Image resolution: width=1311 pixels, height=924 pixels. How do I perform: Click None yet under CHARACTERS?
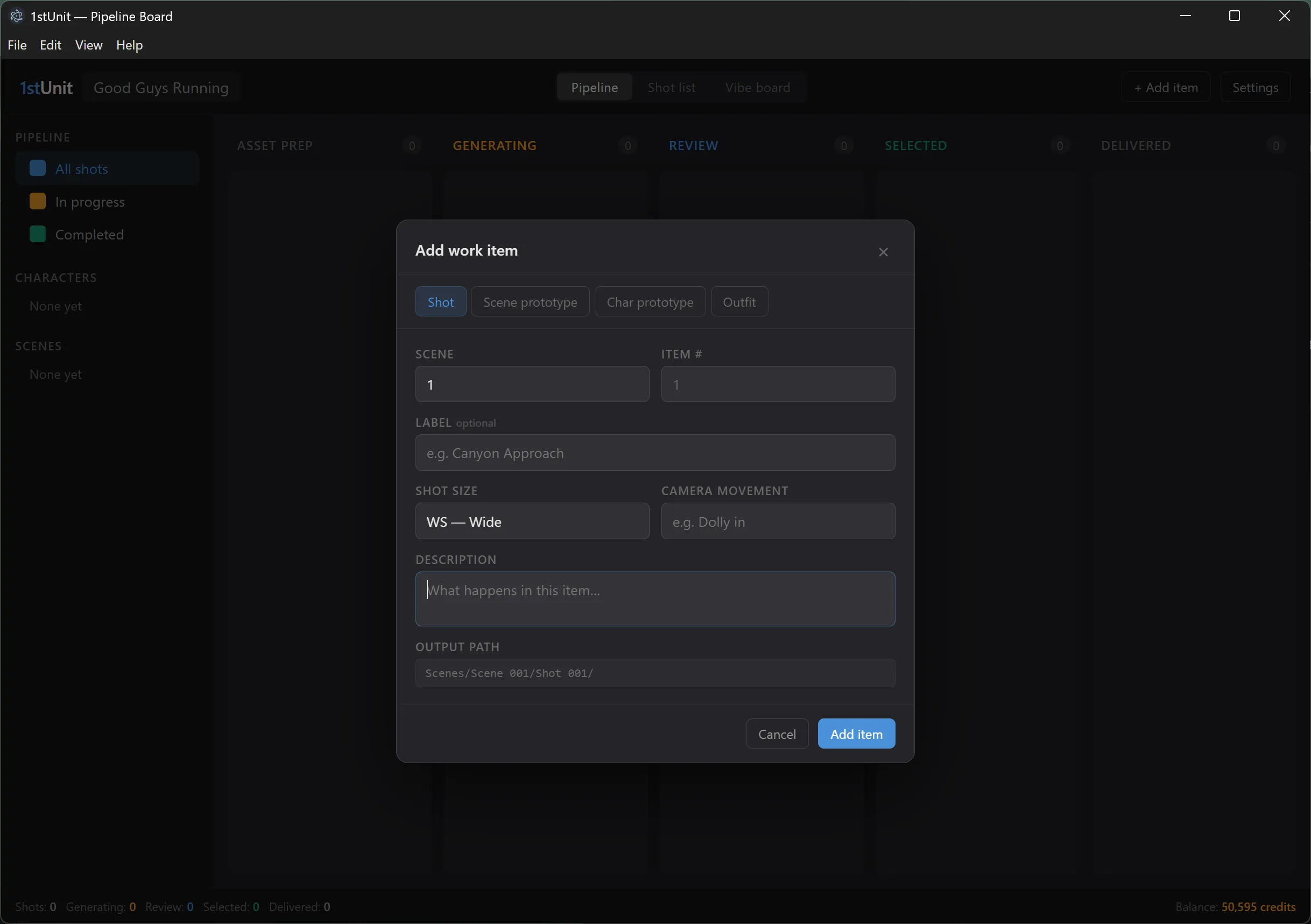pyautogui.click(x=55, y=306)
